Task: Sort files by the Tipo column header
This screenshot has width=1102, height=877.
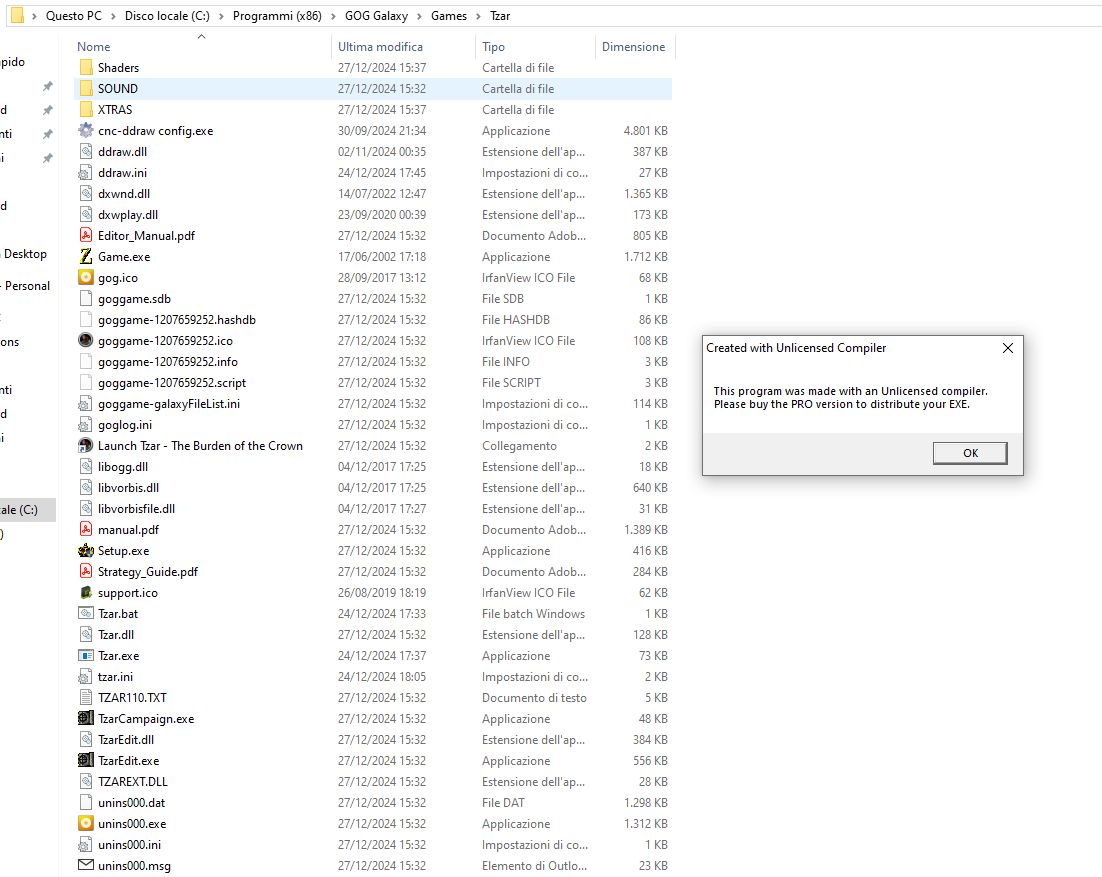Action: tap(493, 47)
